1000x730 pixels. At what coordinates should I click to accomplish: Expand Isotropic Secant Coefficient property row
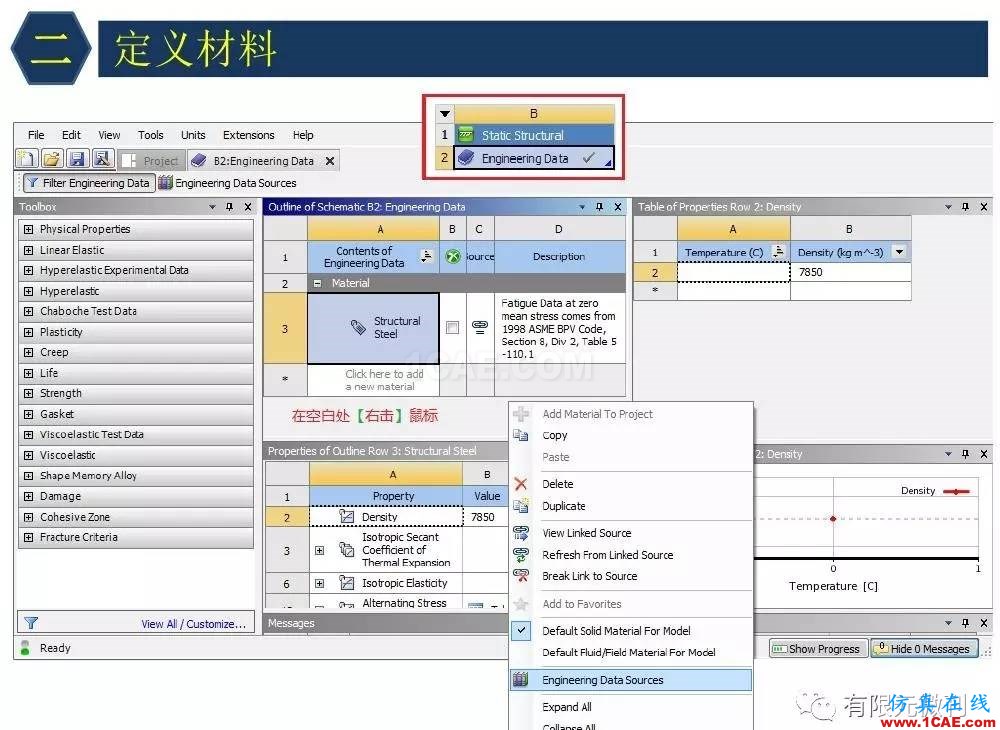(x=320, y=550)
